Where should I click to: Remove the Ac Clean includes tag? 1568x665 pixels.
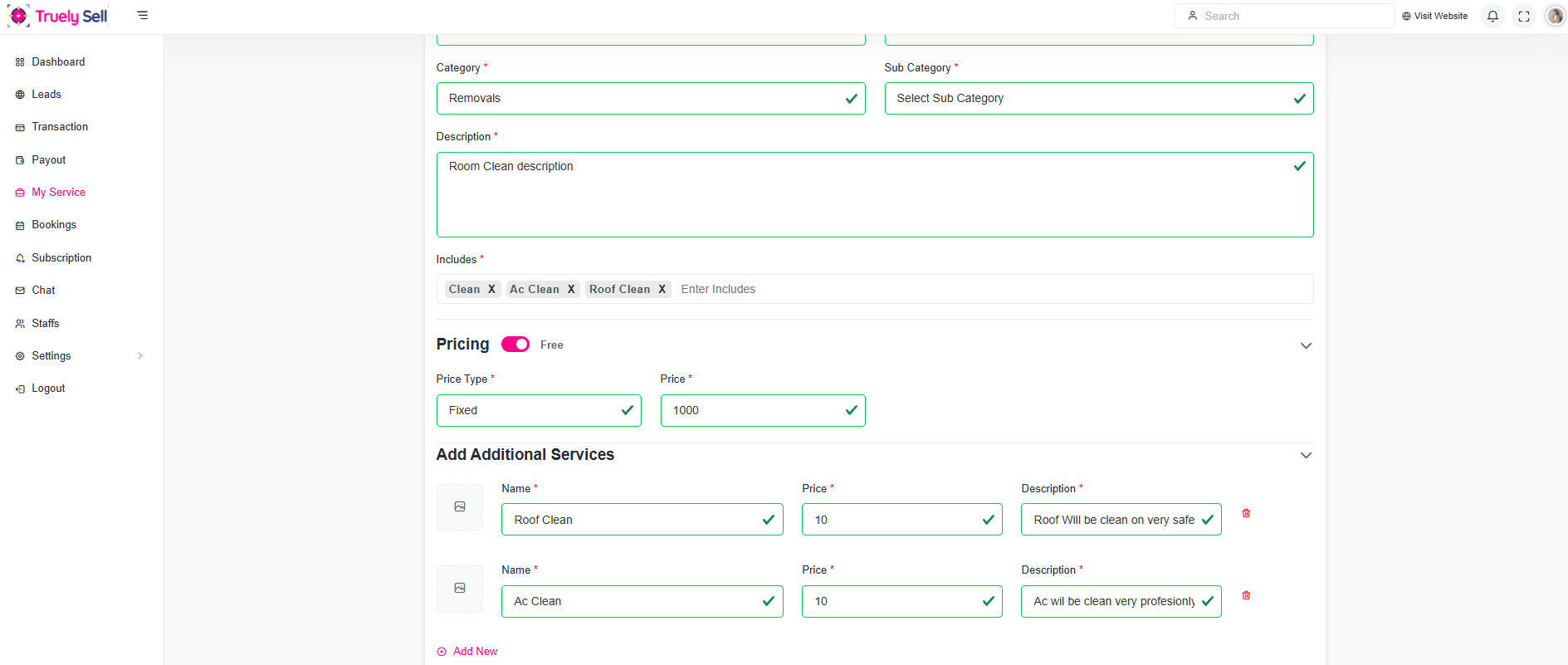point(571,290)
